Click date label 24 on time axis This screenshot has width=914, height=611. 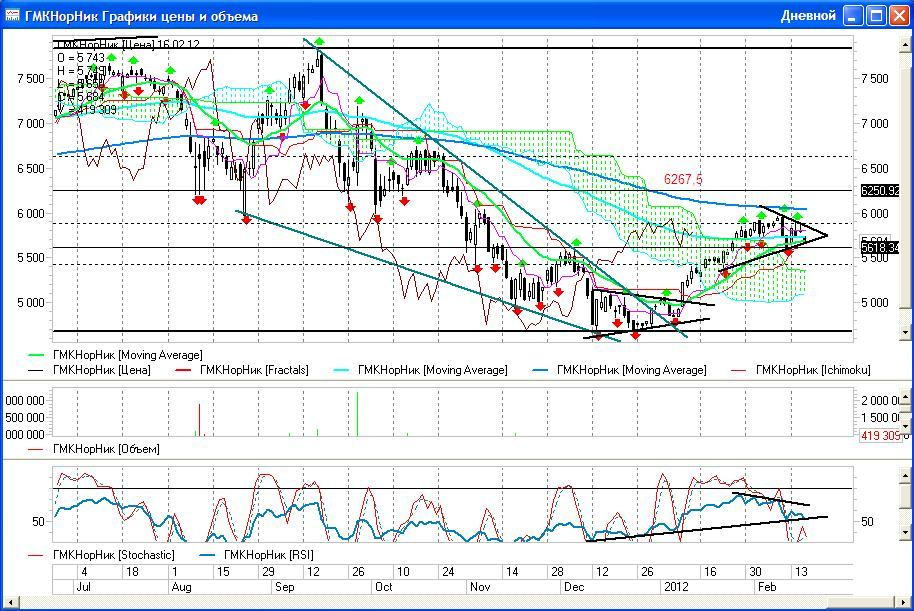448,571
